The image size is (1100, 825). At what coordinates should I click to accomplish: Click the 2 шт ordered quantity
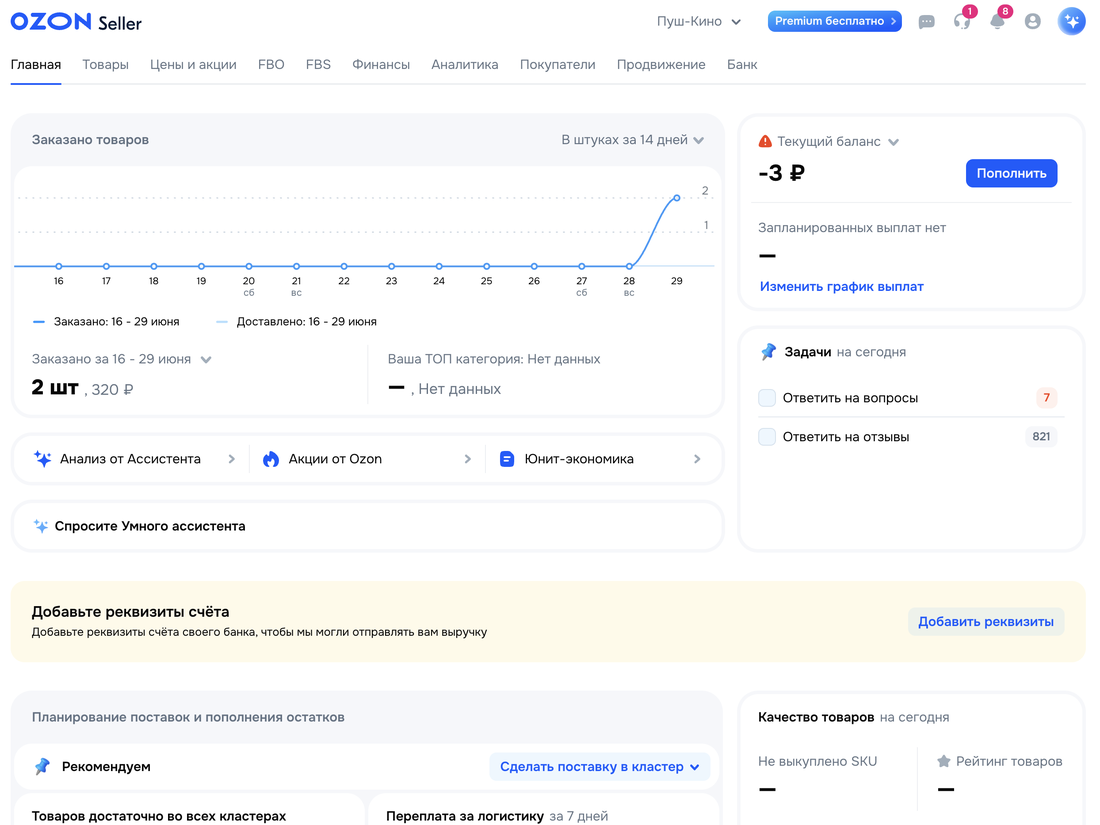(x=55, y=387)
